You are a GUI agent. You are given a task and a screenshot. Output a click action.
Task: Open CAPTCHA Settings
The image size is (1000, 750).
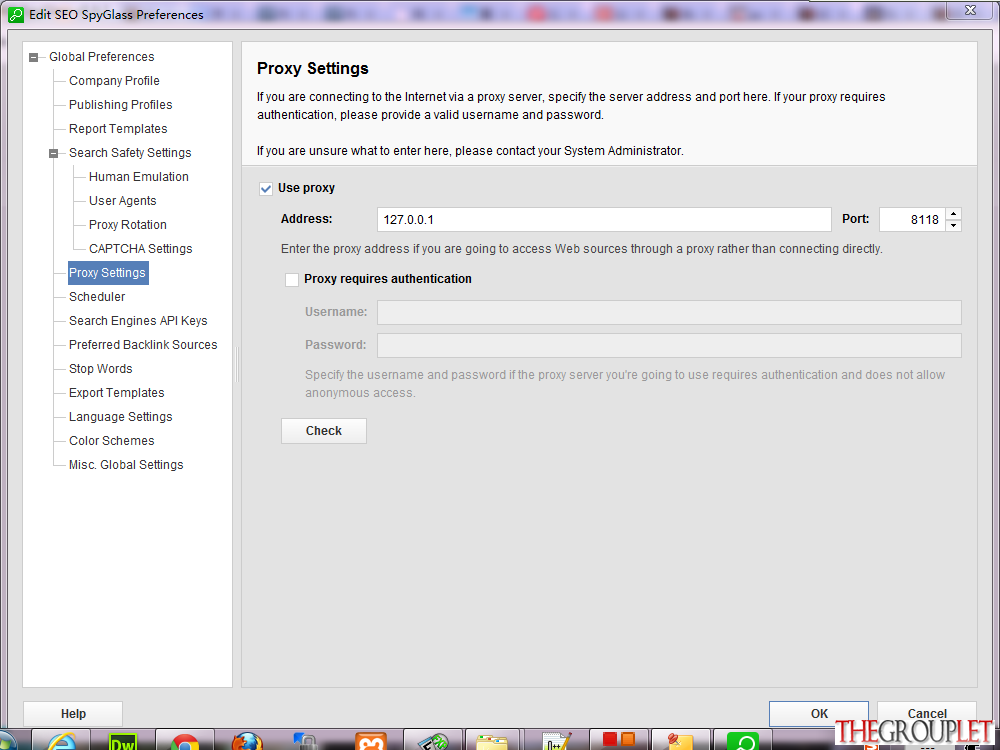[x=140, y=249]
